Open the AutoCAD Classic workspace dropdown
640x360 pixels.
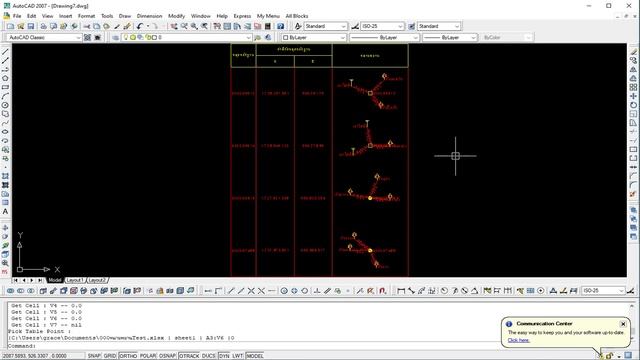44,38
